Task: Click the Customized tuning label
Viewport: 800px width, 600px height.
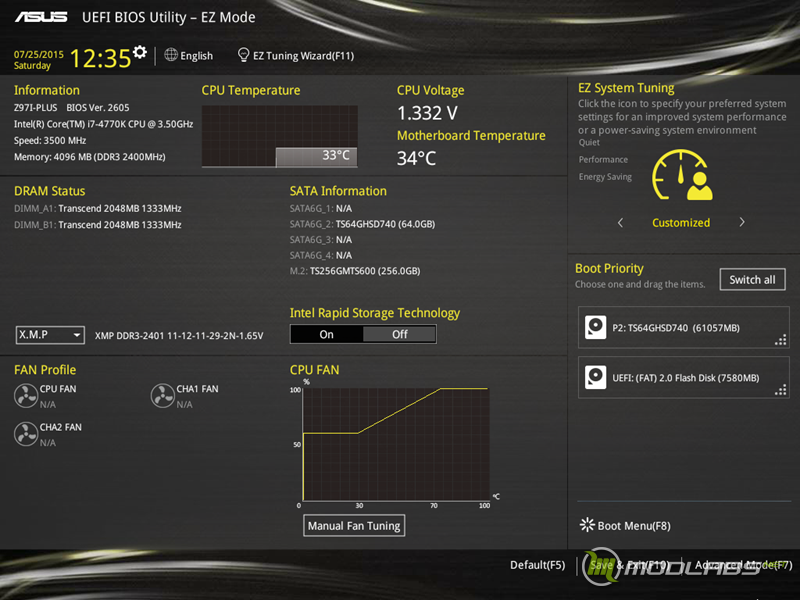Action: click(681, 222)
